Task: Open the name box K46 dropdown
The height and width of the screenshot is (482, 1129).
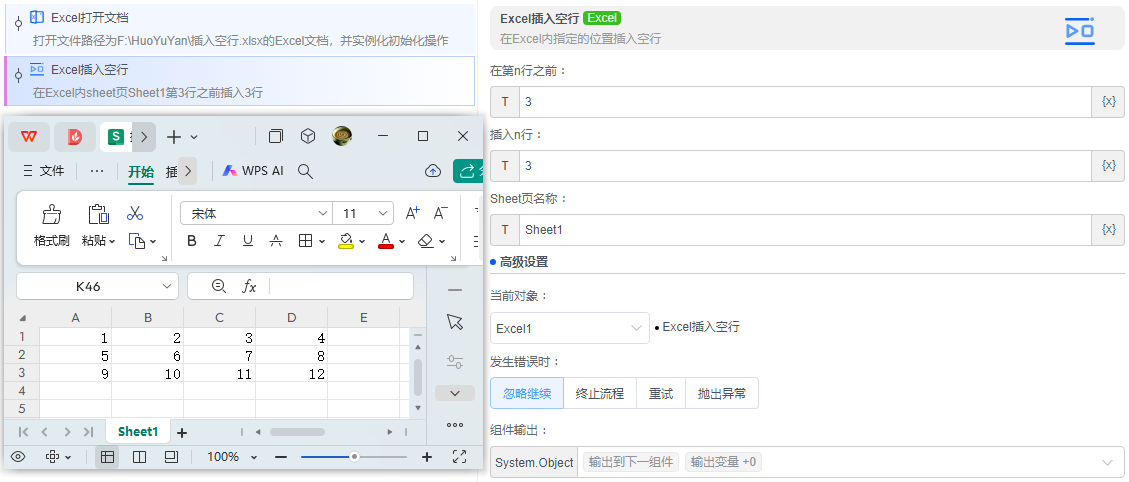Action: click(x=167, y=286)
